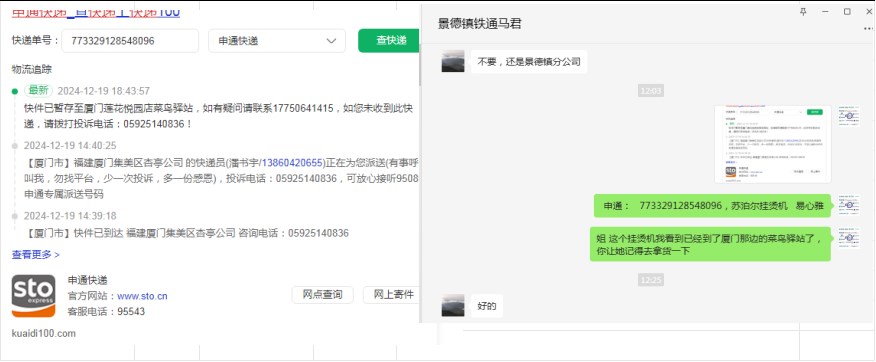Open the shared screenshot image in chat
This screenshot has width=876, height=362.
pos(773,144)
